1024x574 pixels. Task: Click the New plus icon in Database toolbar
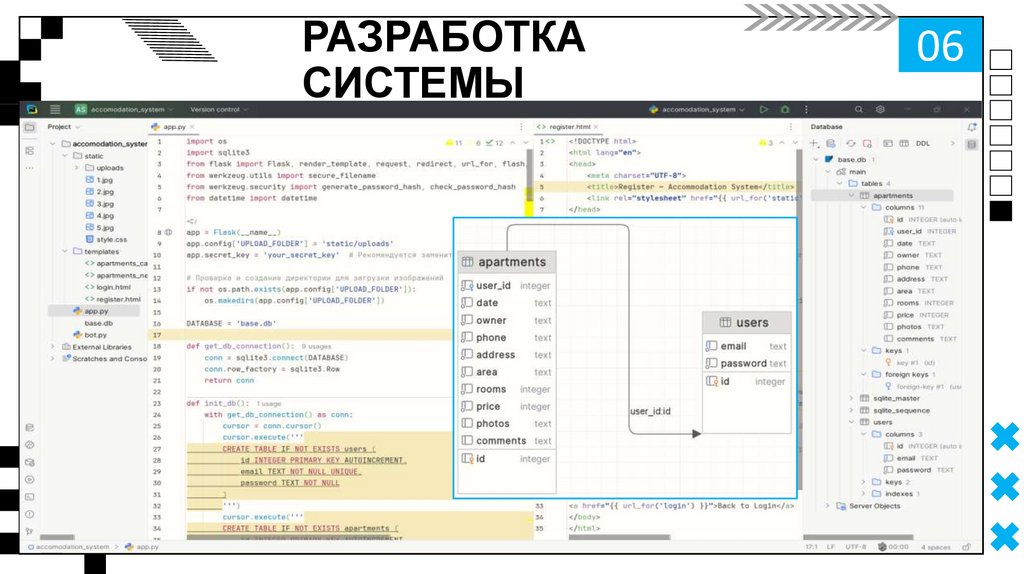(814, 143)
